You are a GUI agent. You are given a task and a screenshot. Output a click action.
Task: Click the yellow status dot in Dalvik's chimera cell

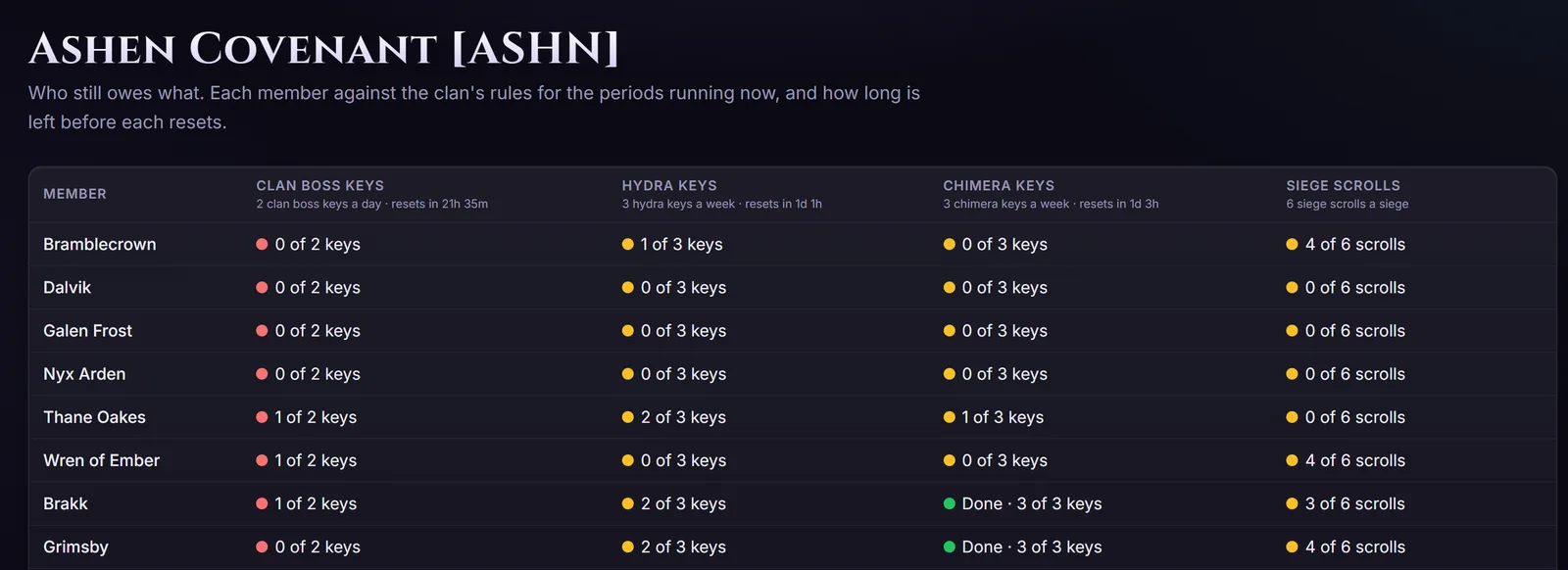point(949,287)
